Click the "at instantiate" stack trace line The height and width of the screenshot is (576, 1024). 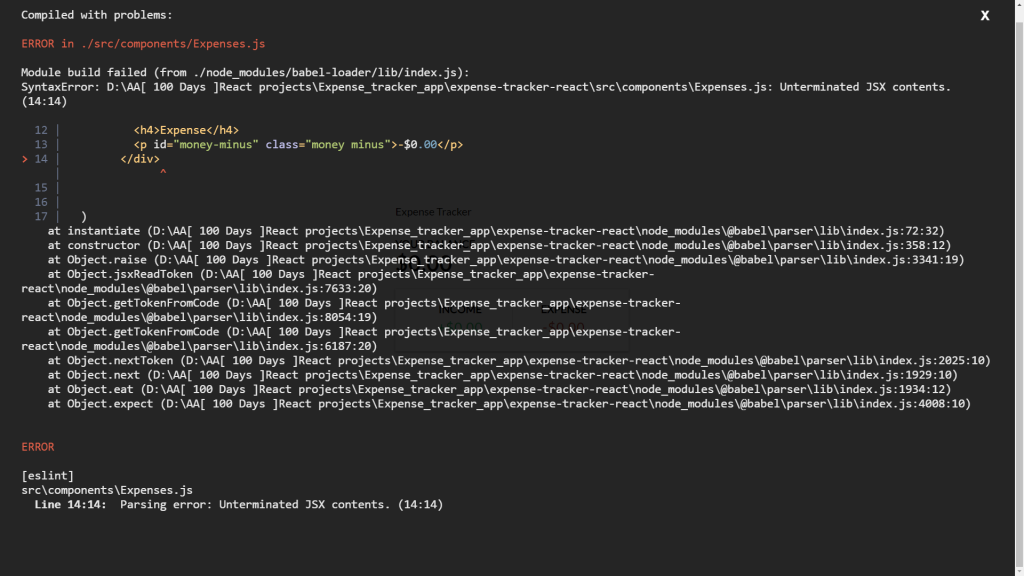(x=496, y=231)
